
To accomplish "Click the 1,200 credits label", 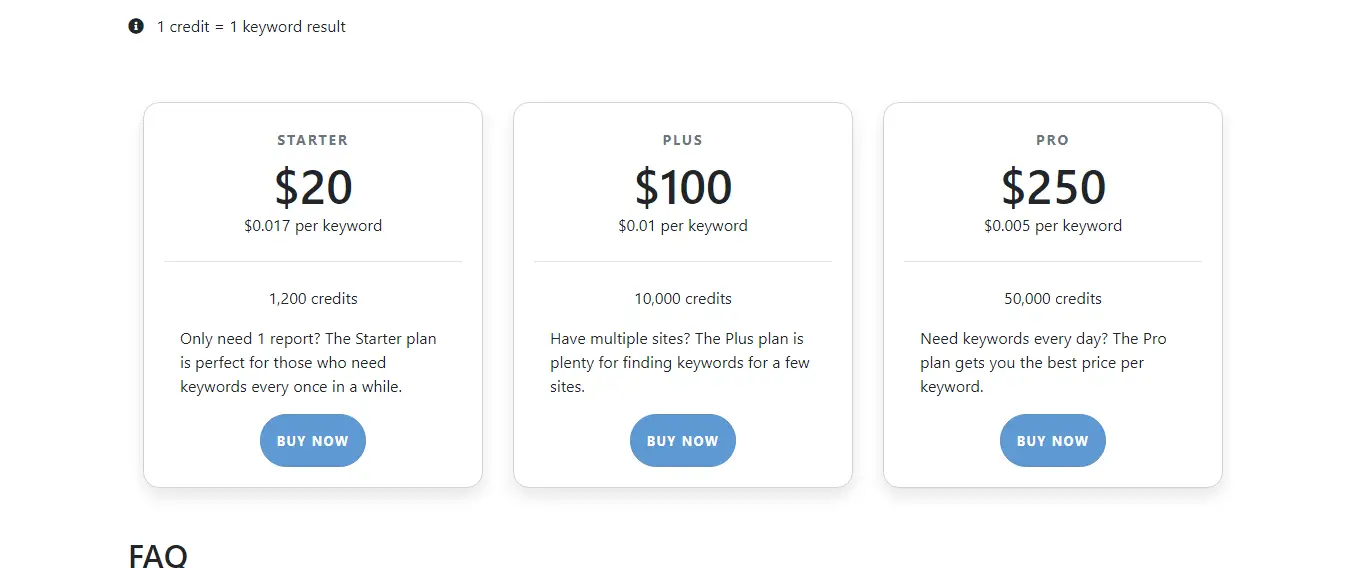I will point(313,299).
